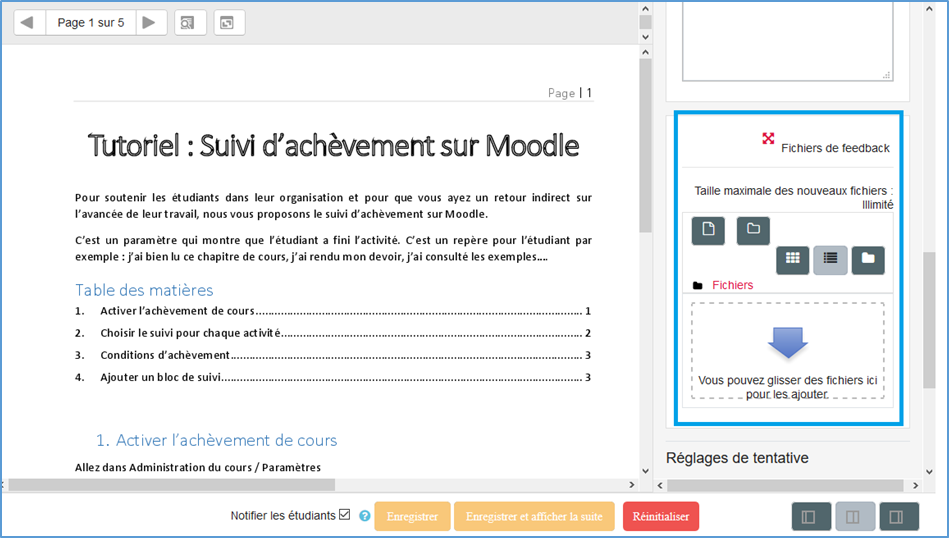Click the grading panel horizontal scrollbar
This screenshot has height=538, width=949.
click(x=785, y=485)
